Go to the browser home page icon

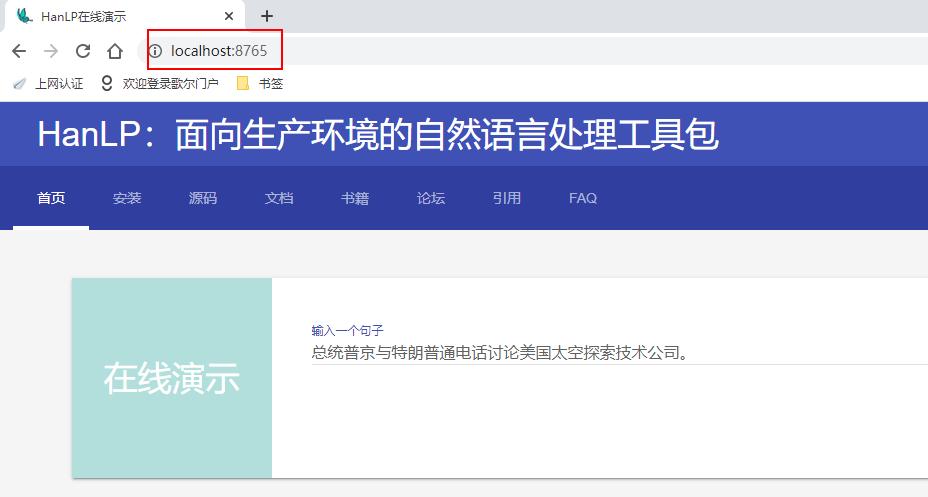click(x=115, y=51)
